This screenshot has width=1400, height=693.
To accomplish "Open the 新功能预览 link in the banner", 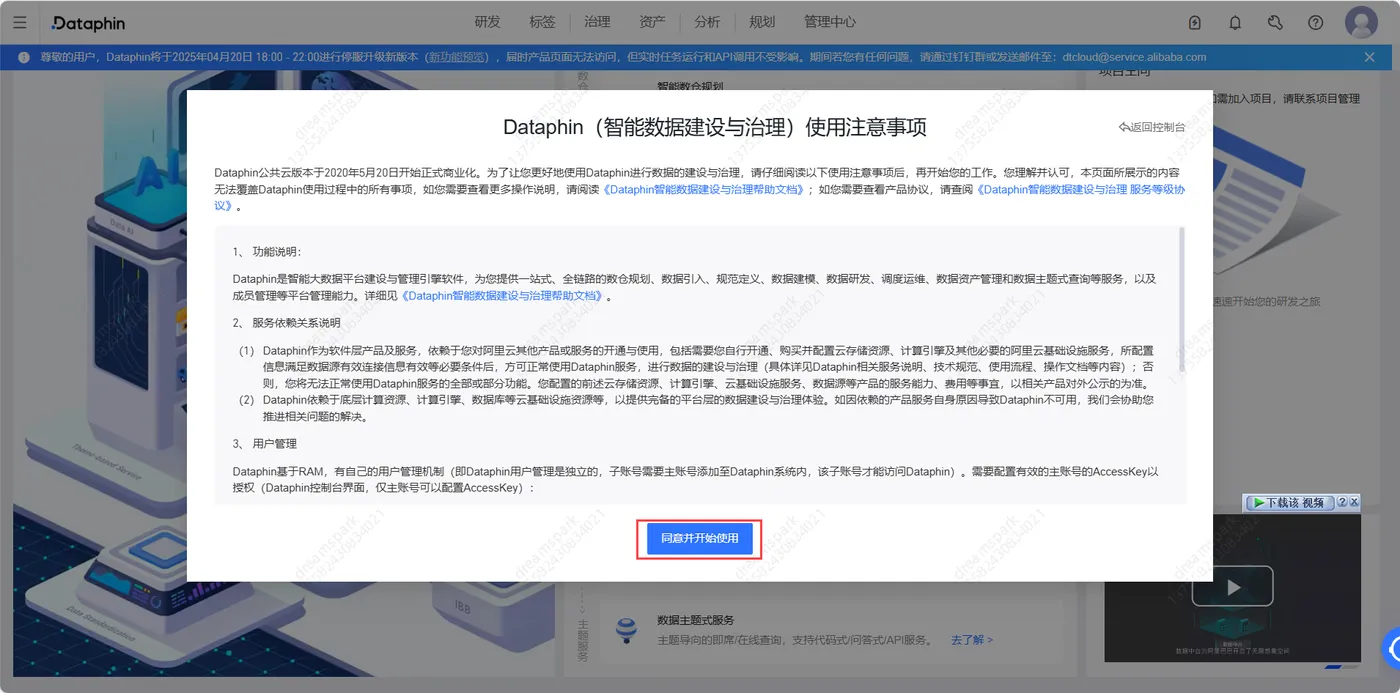I will 458,57.
